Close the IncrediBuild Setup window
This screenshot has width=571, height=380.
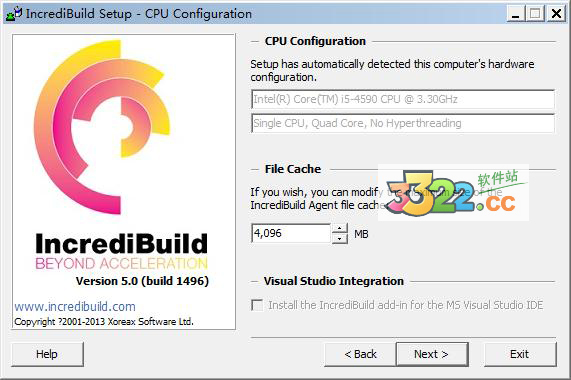point(556,14)
